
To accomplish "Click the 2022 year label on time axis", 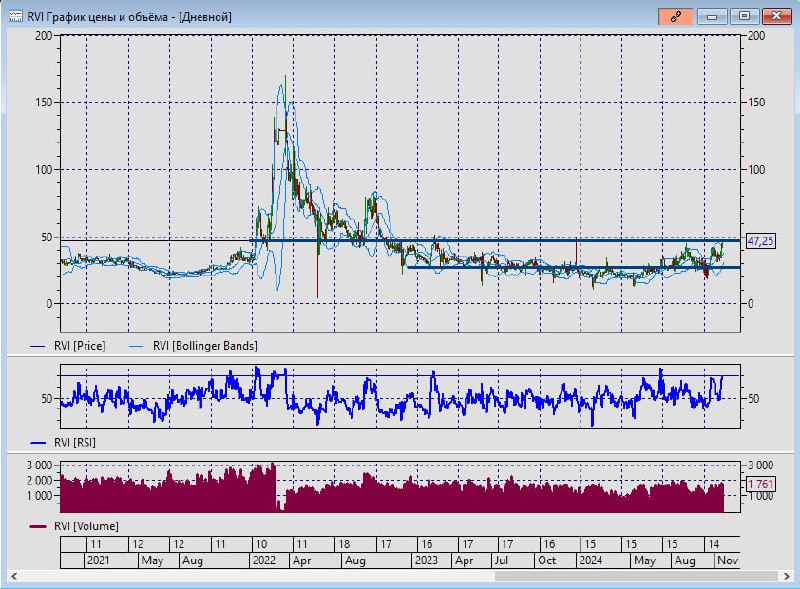I will (x=264, y=560).
